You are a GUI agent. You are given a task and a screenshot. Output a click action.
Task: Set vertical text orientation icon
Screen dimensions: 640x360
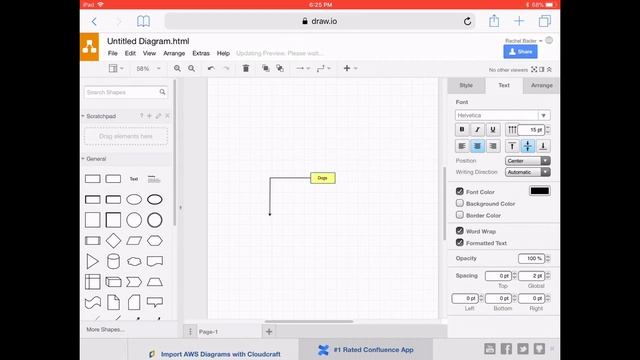(x=512, y=130)
